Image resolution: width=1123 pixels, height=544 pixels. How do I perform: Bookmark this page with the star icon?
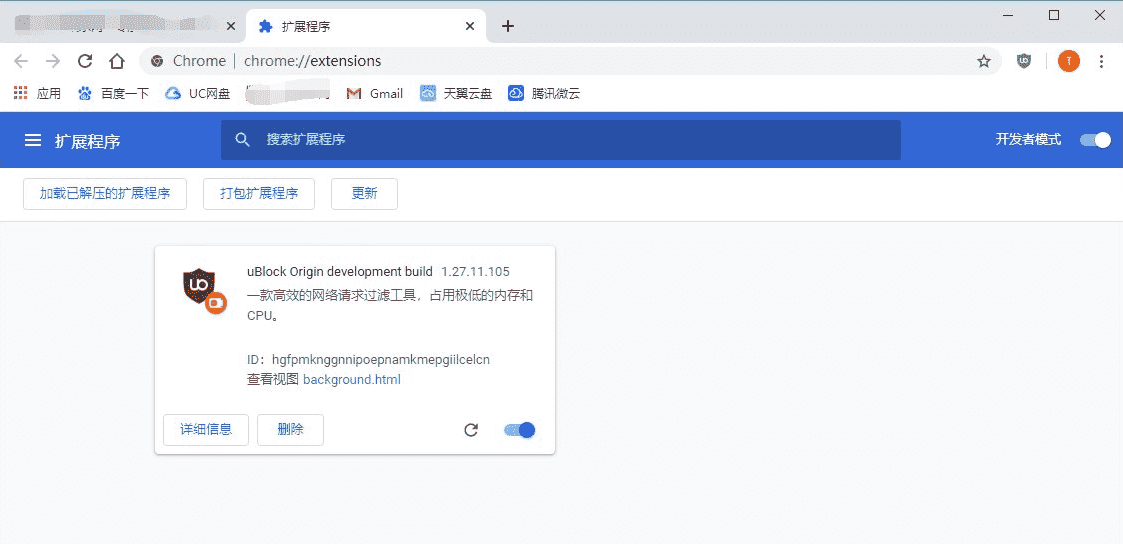(984, 61)
